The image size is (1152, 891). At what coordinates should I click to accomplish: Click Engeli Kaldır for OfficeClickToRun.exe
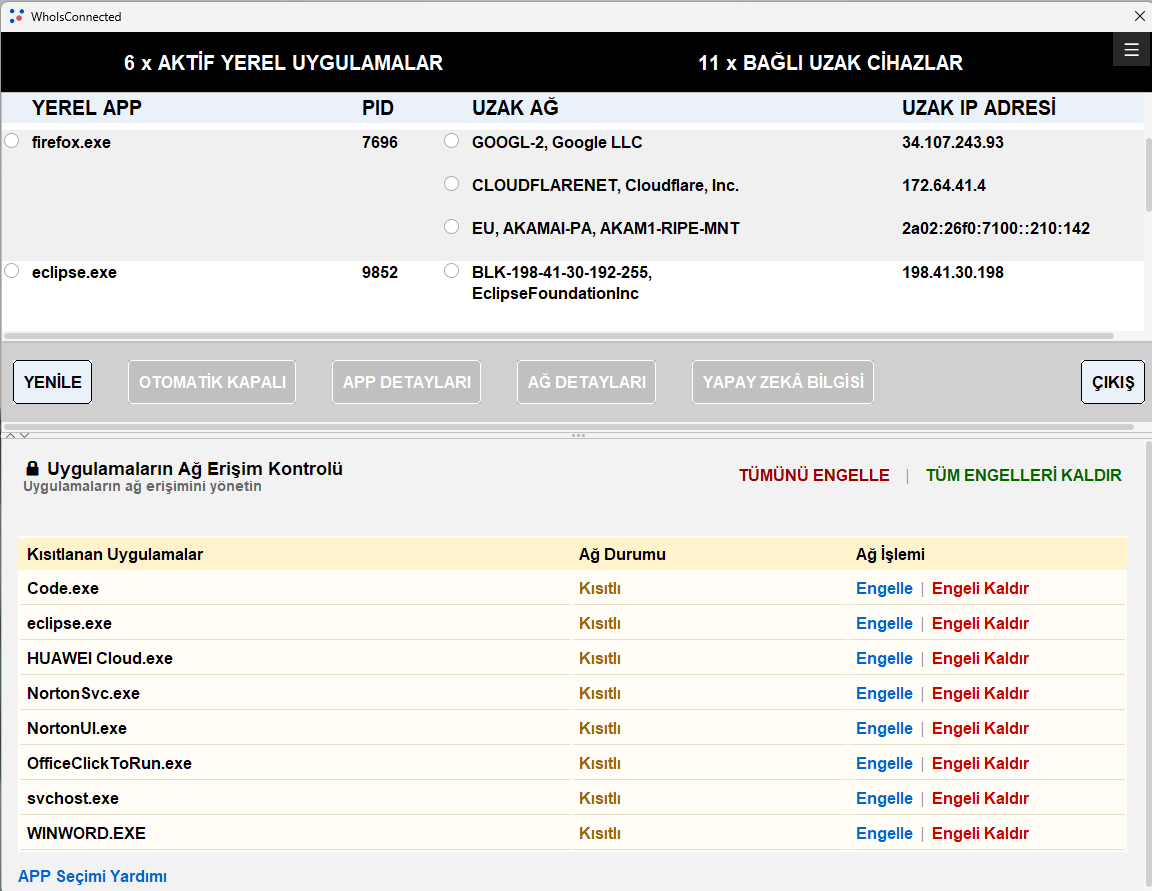tap(980, 763)
